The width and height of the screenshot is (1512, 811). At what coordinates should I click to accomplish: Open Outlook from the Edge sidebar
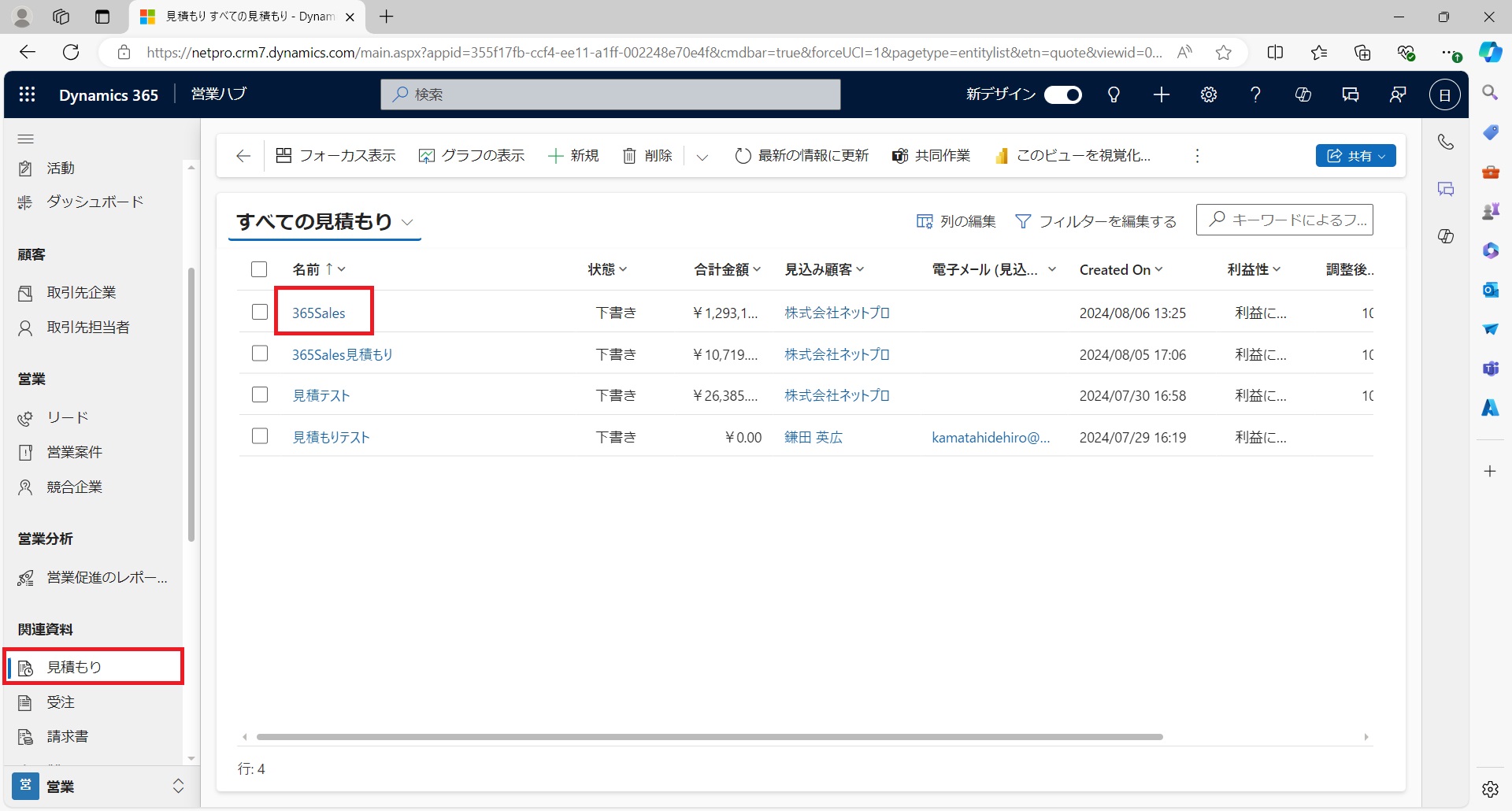tap(1489, 290)
